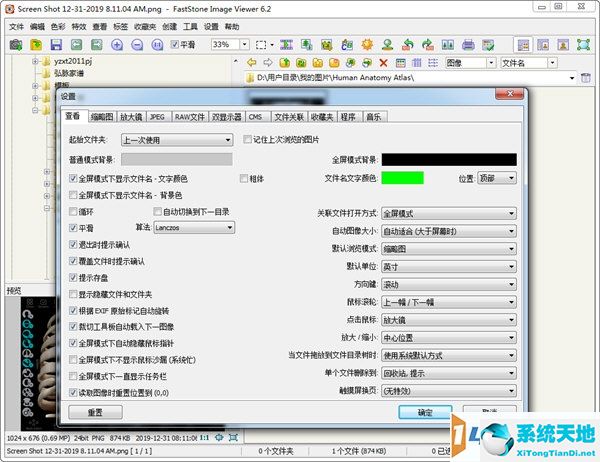600x462 pixels.
Task: Open the 33% zoom level dropdown
Action: pyautogui.click(x=245, y=44)
